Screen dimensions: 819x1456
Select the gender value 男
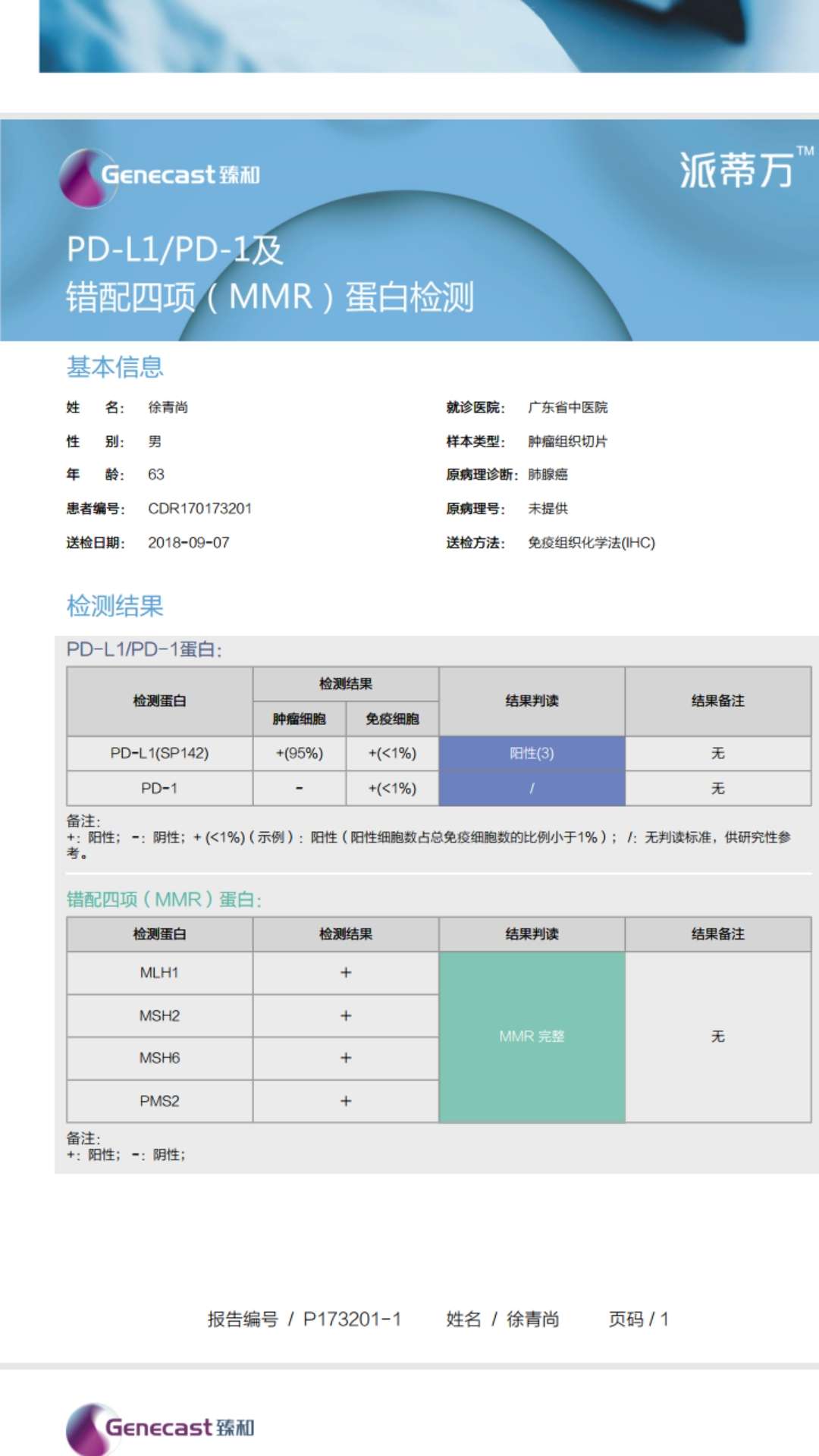pyautogui.click(x=155, y=441)
